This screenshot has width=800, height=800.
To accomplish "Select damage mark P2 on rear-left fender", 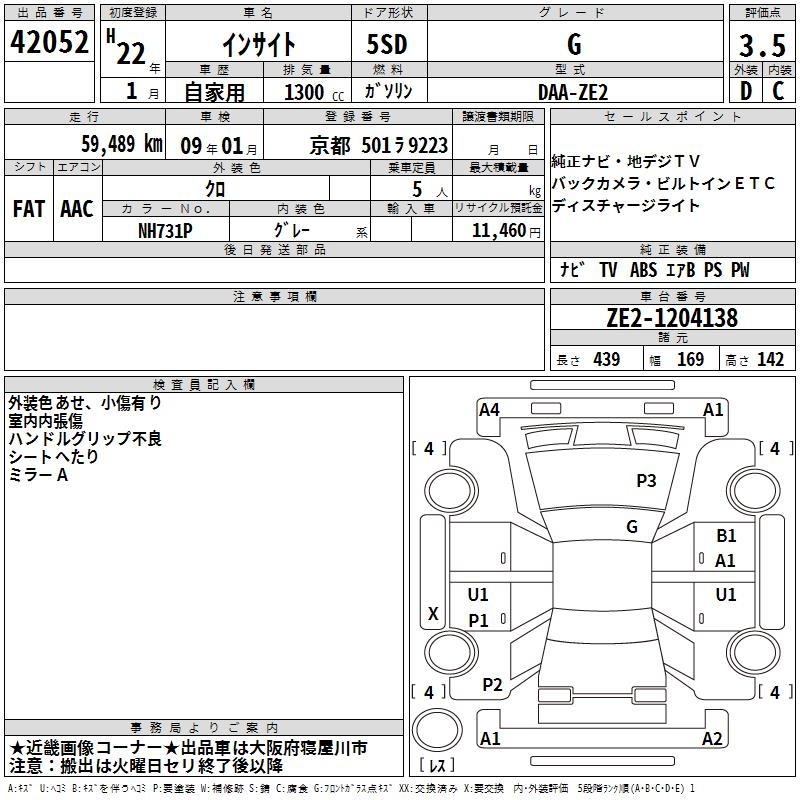I will click(492, 685).
